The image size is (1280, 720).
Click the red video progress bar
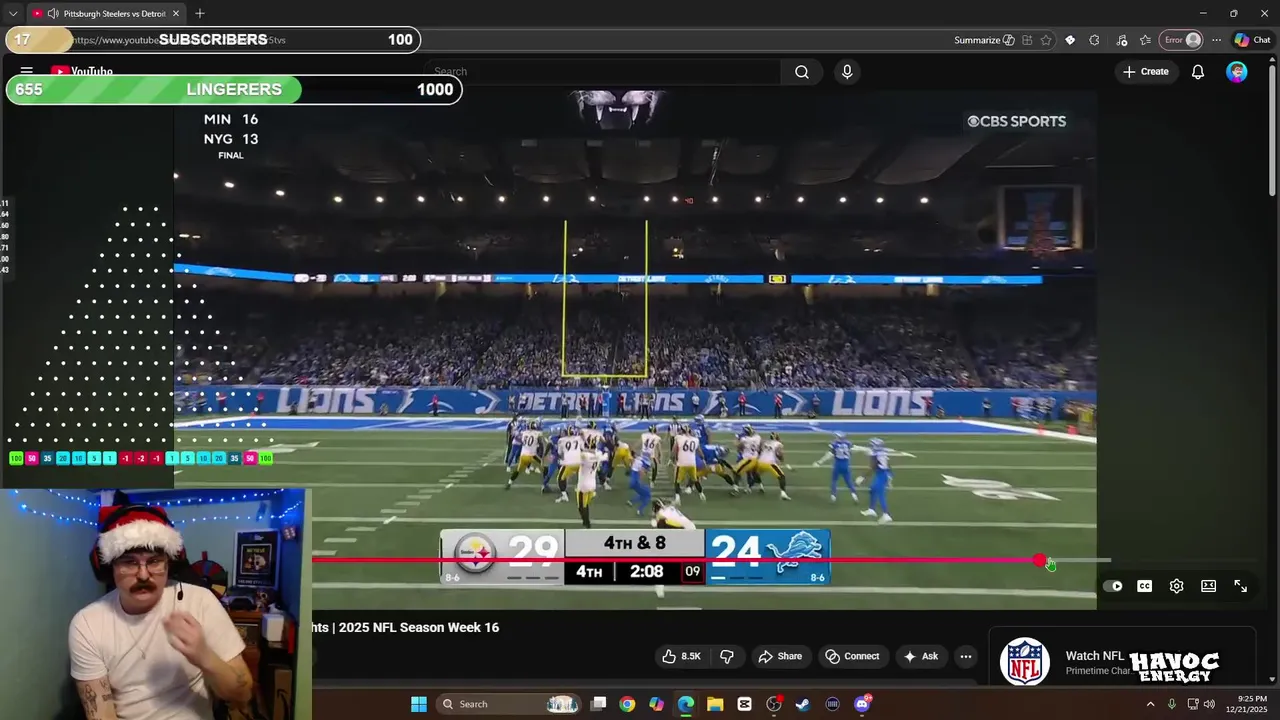point(675,560)
